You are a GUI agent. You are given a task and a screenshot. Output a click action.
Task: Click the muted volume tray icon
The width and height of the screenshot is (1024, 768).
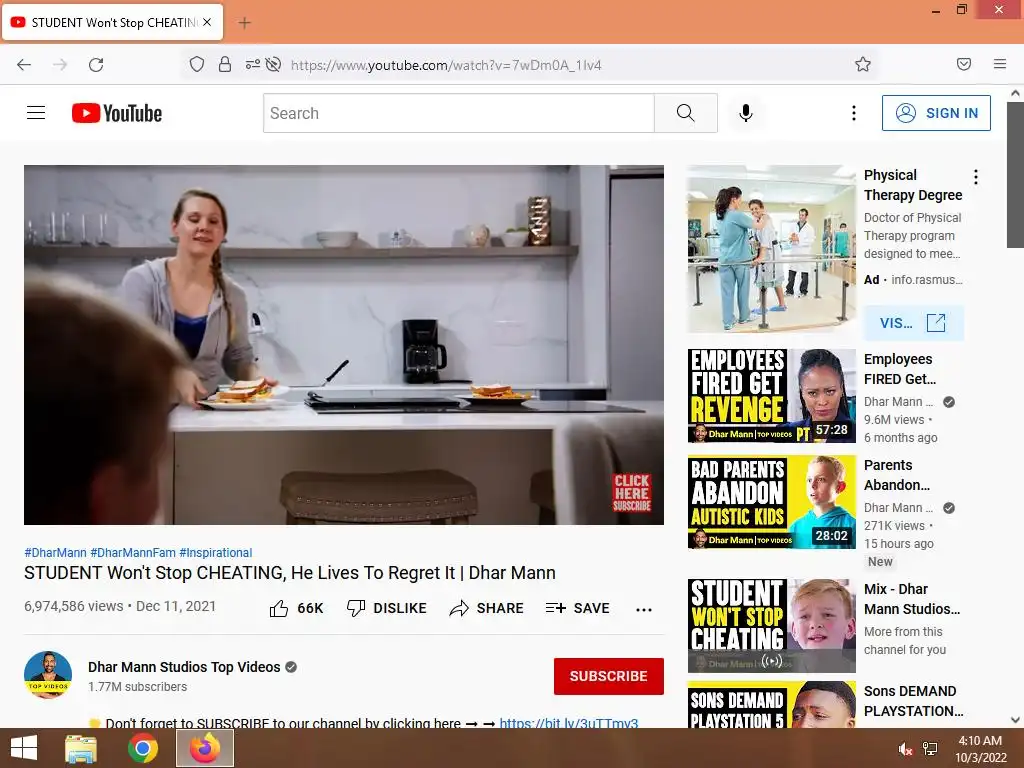905,749
